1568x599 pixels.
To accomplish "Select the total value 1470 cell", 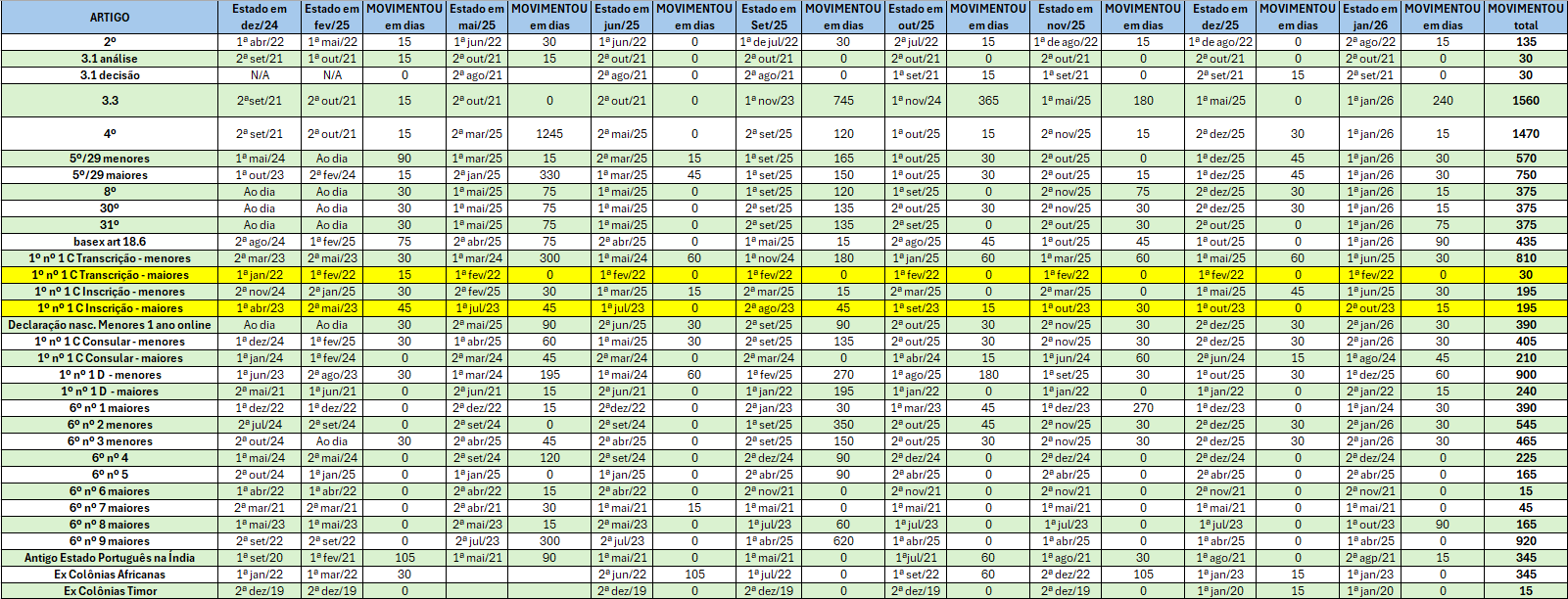I will click(1525, 134).
